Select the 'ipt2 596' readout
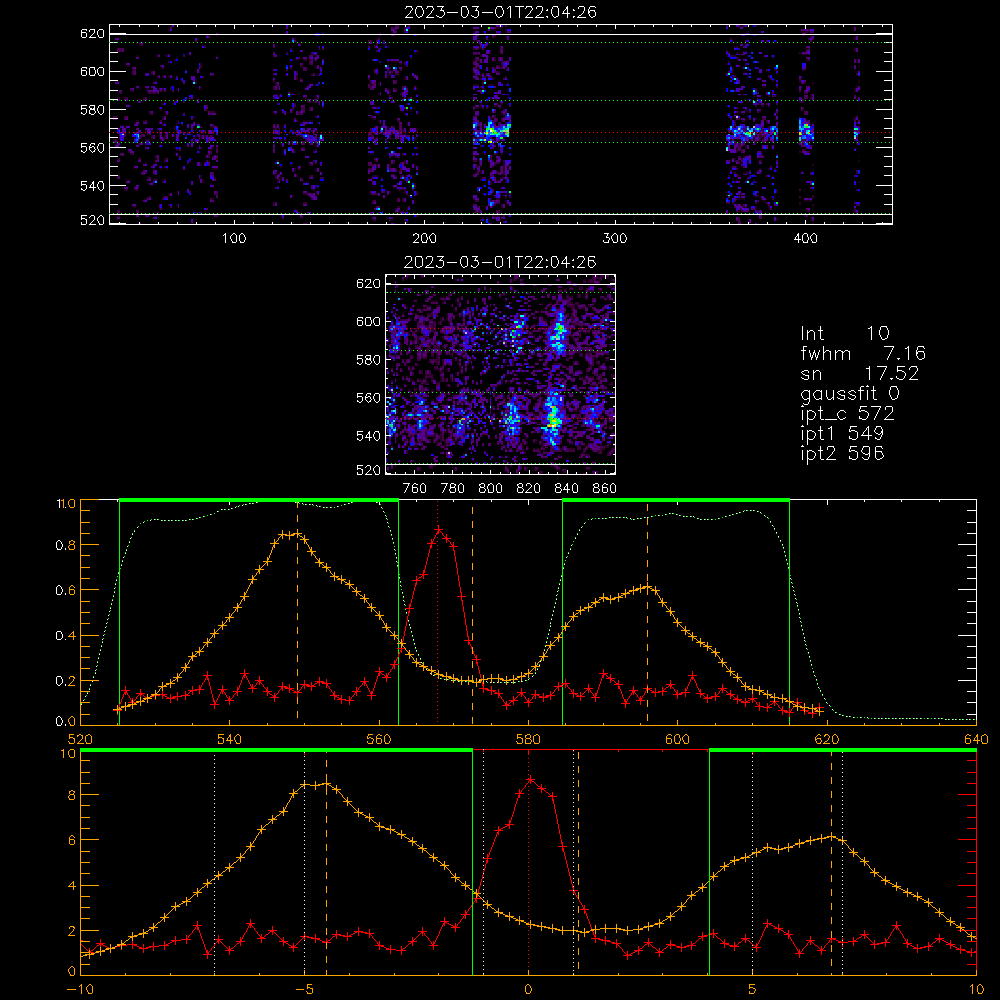 pos(842,453)
